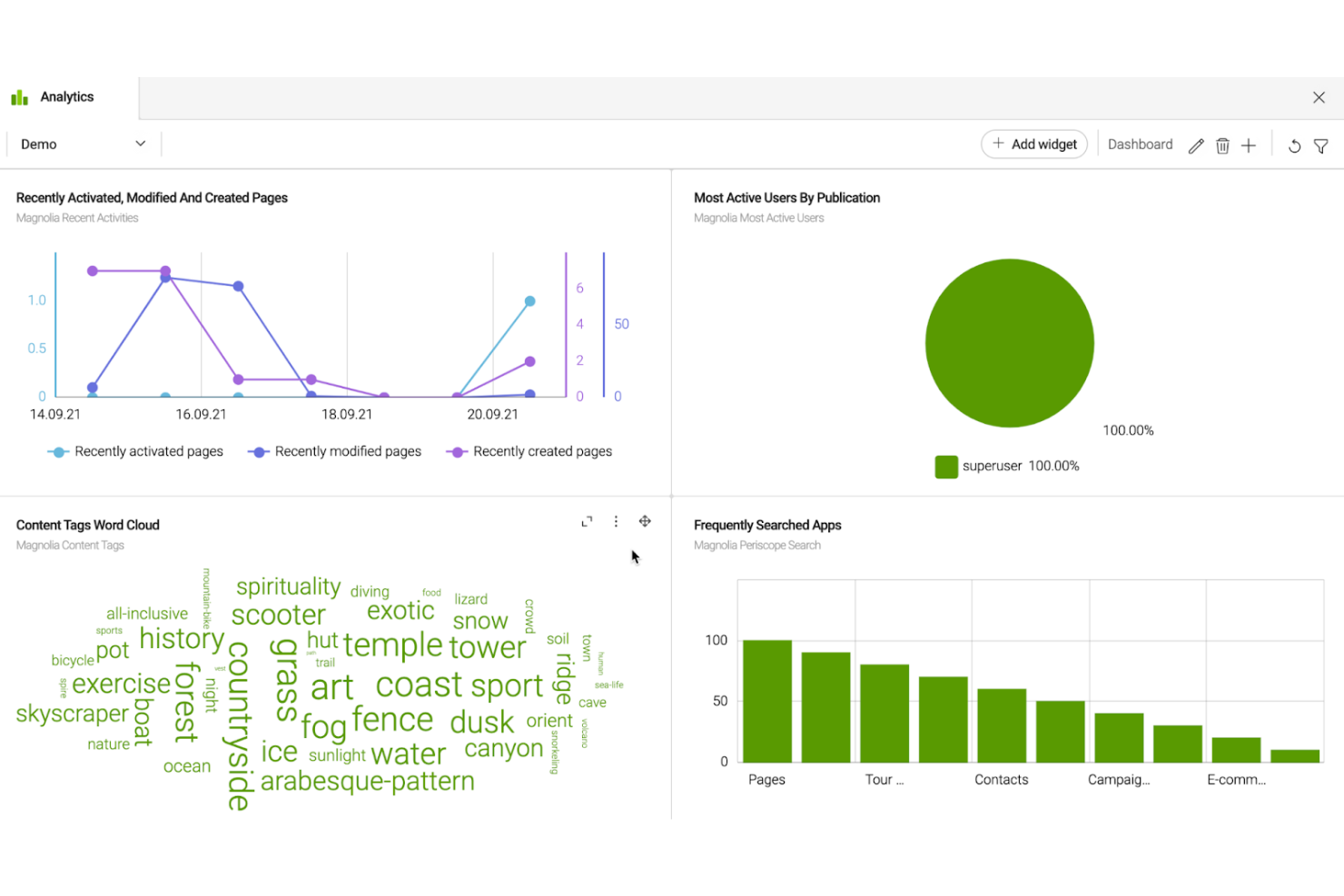Click the plus icon to add a dashboard
This screenshot has width=1344, height=896.
1249,144
